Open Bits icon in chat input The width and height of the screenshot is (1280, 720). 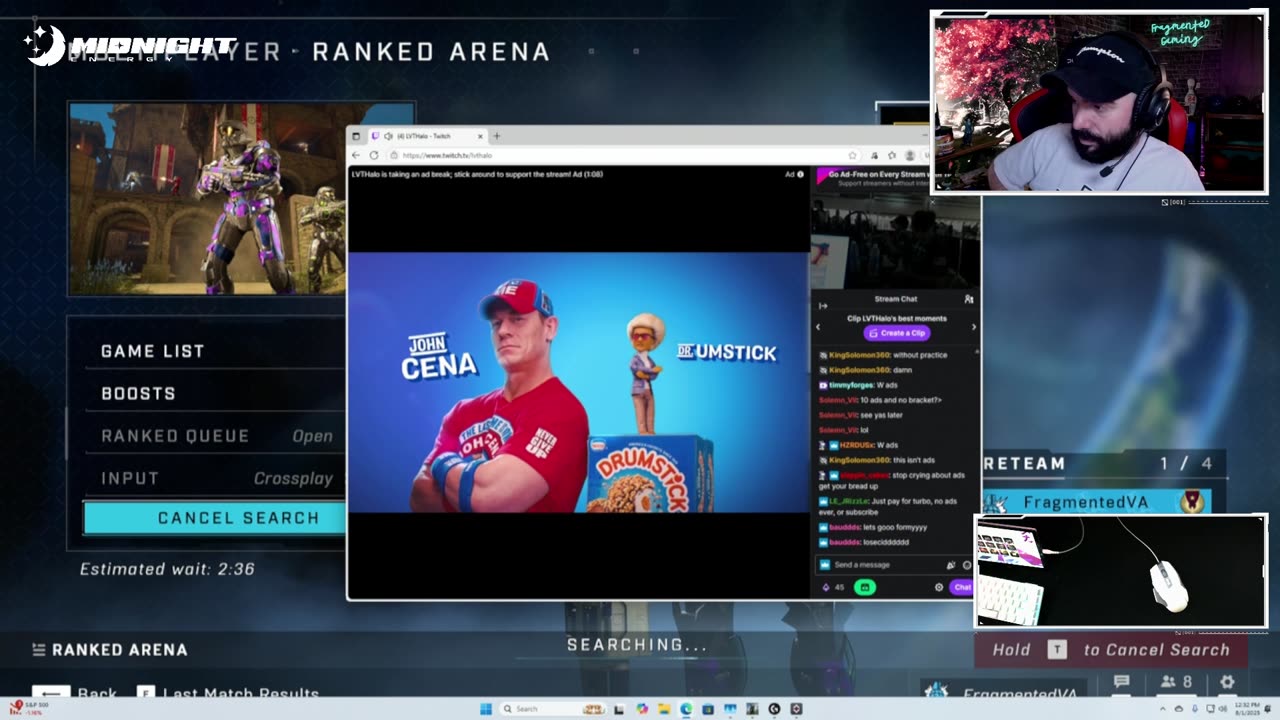(x=950, y=565)
